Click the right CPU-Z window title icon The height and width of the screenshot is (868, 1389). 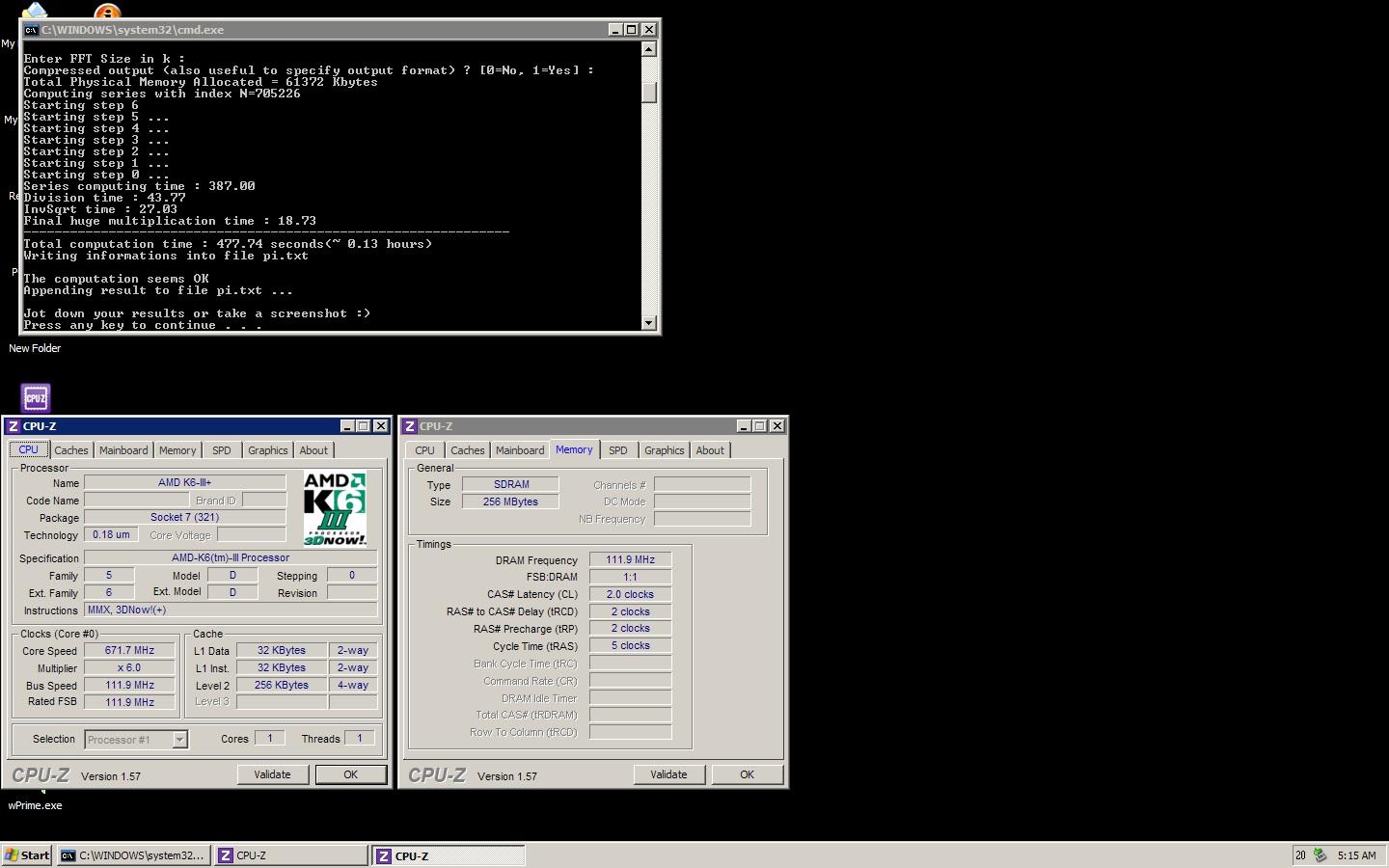coord(410,426)
